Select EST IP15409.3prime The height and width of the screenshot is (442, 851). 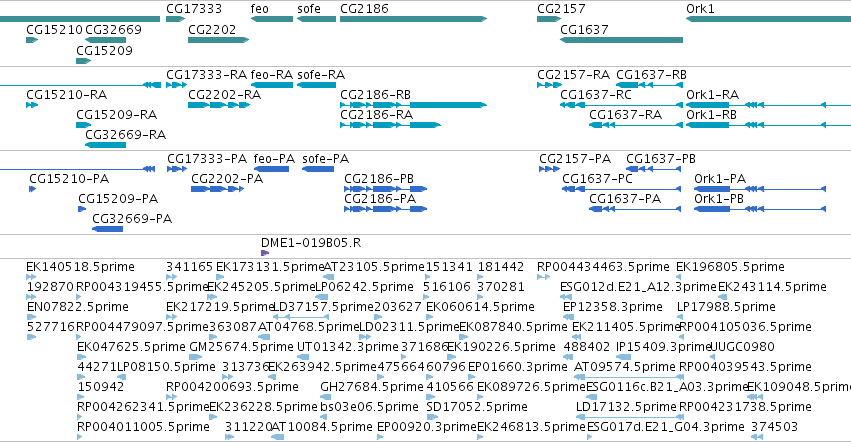624,357
